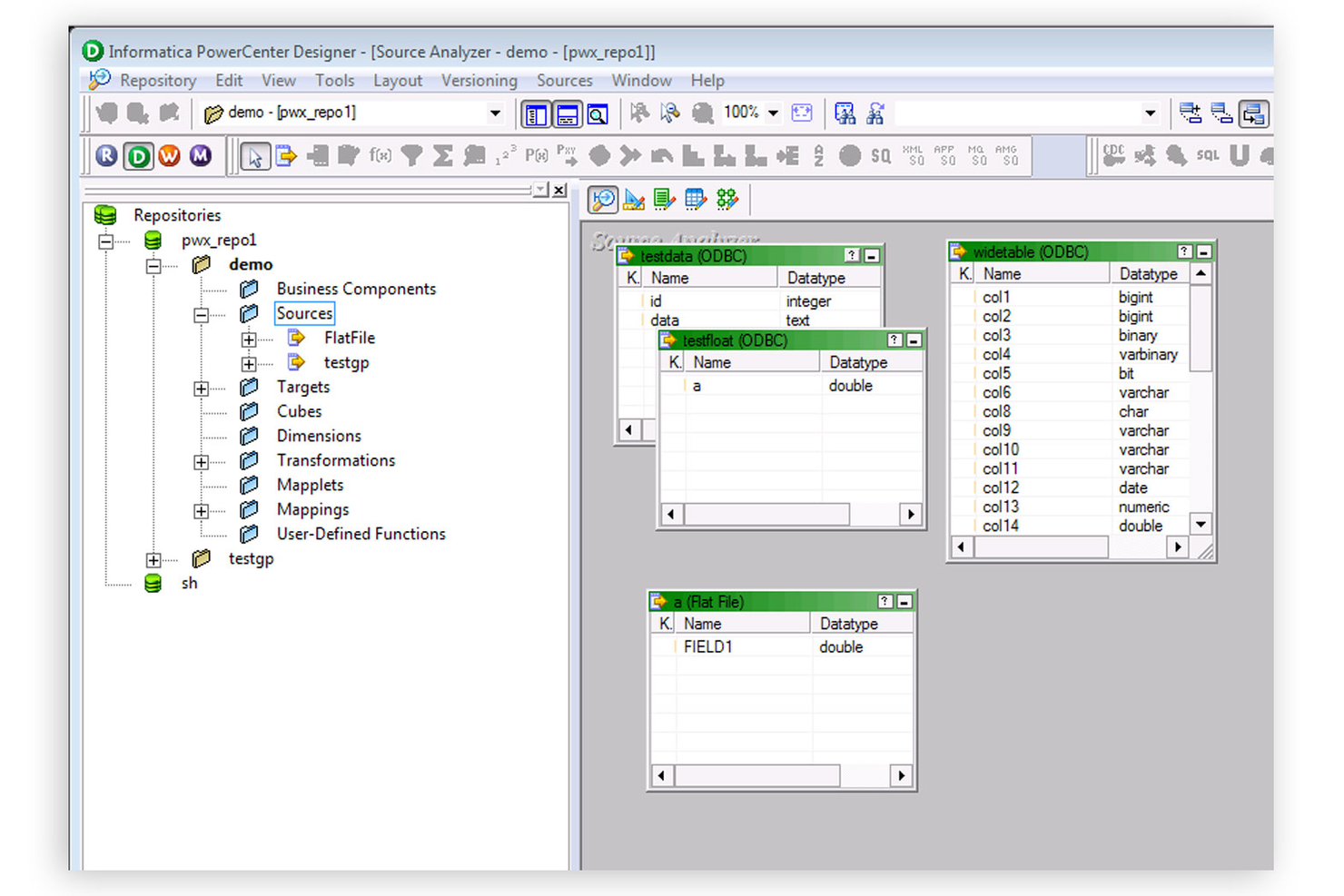Viewport: 1344px width, 896px height.
Task: Click the Informatica logo on the menu bar
Action: [x=99, y=80]
